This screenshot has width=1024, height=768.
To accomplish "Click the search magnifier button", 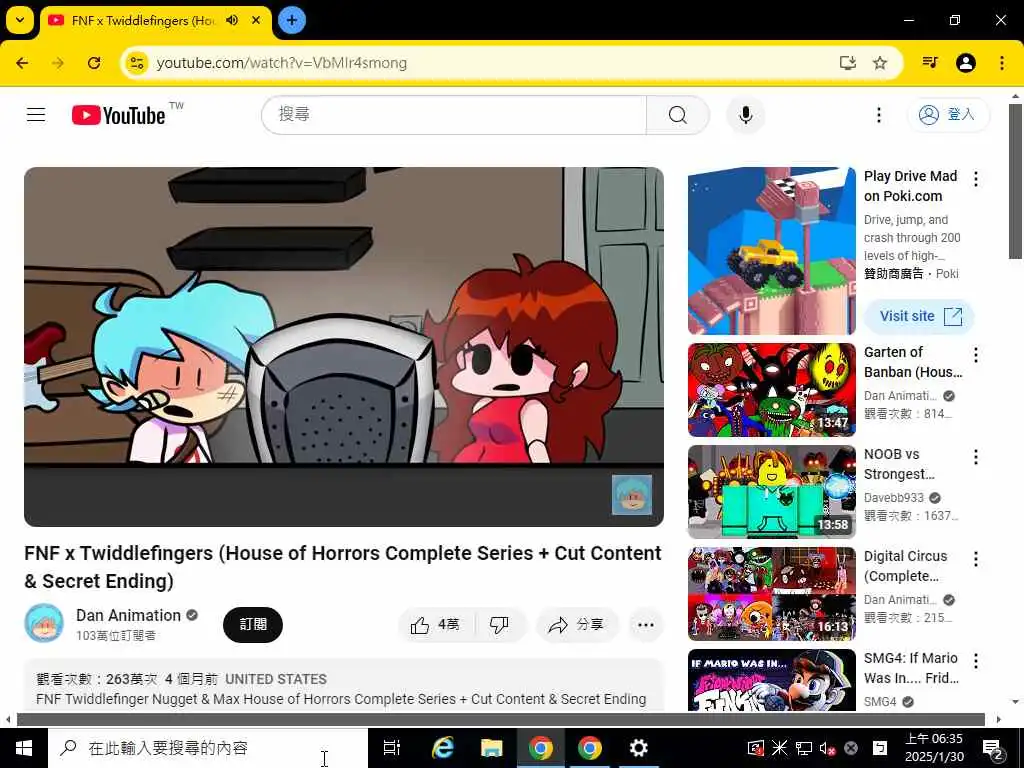I will (678, 115).
